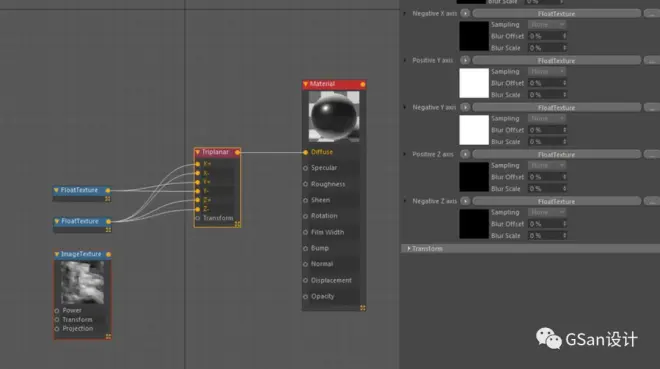Click the round button beside Negative X axis
Screen dimensions: 660x369
(x=465, y=13)
